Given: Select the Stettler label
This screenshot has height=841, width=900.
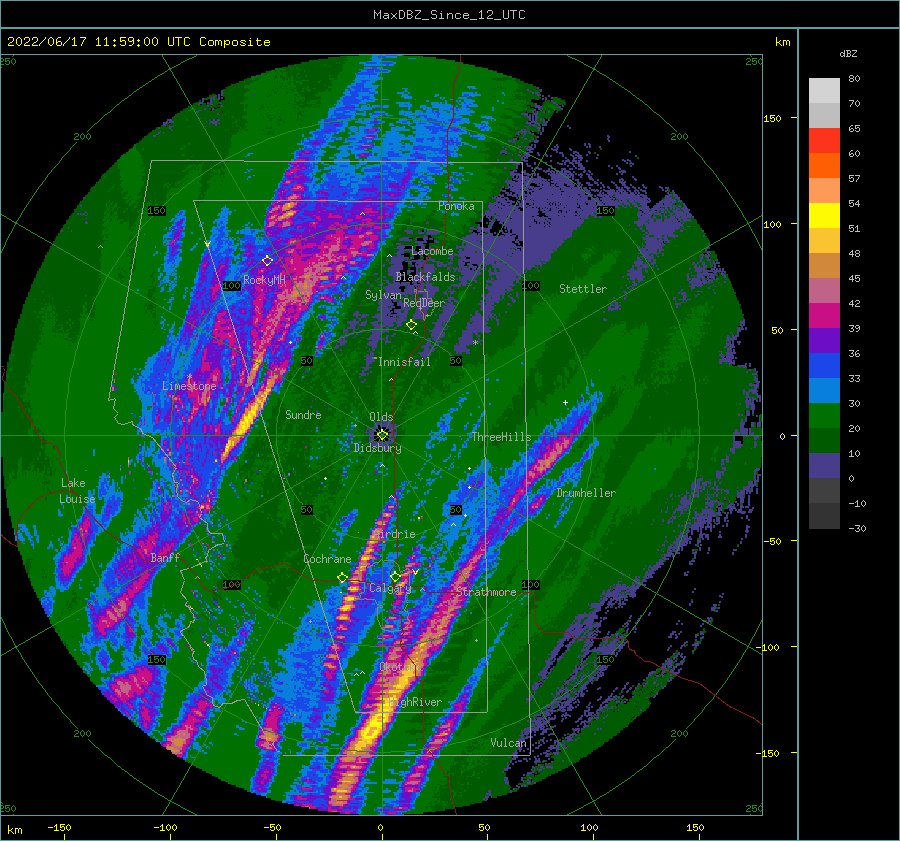Looking at the screenshot, I should (583, 289).
